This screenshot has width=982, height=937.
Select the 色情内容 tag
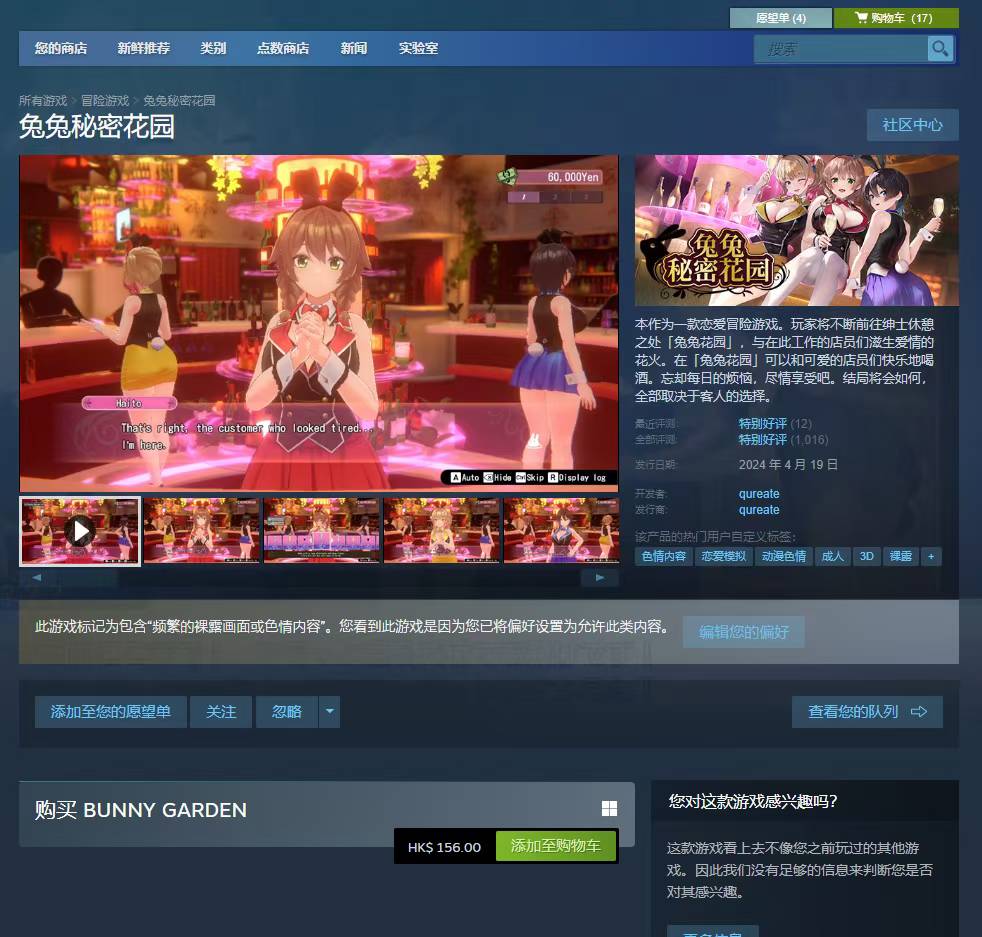pos(664,556)
